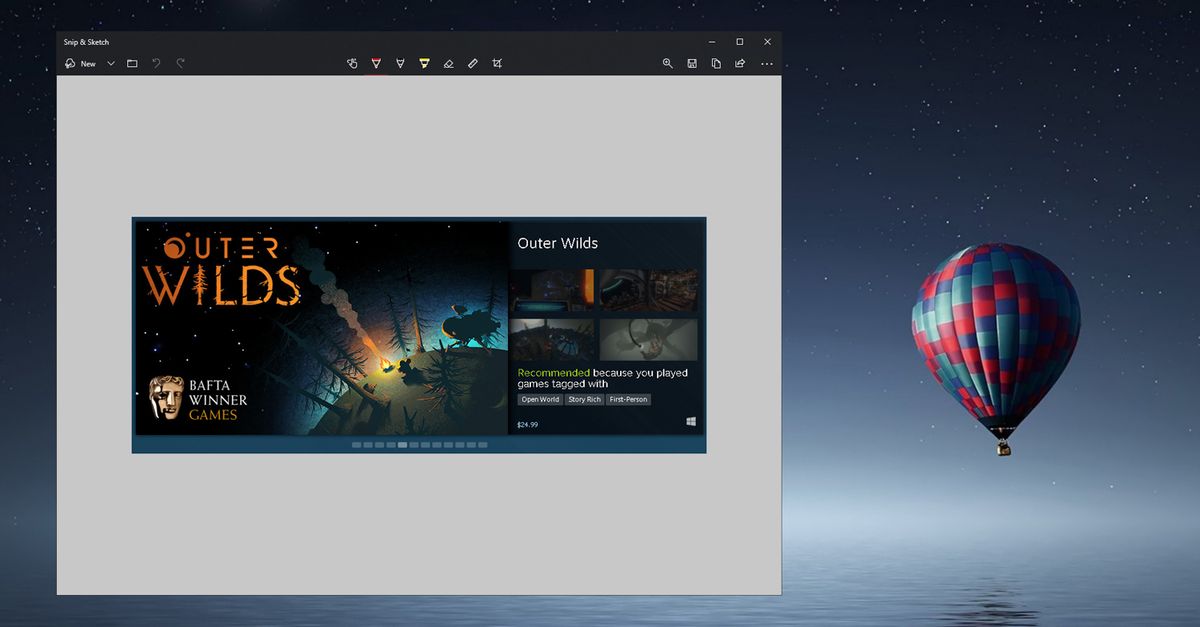Select the yellow Highlighter tool
Image resolution: width=1200 pixels, height=627 pixels.
pos(424,62)
